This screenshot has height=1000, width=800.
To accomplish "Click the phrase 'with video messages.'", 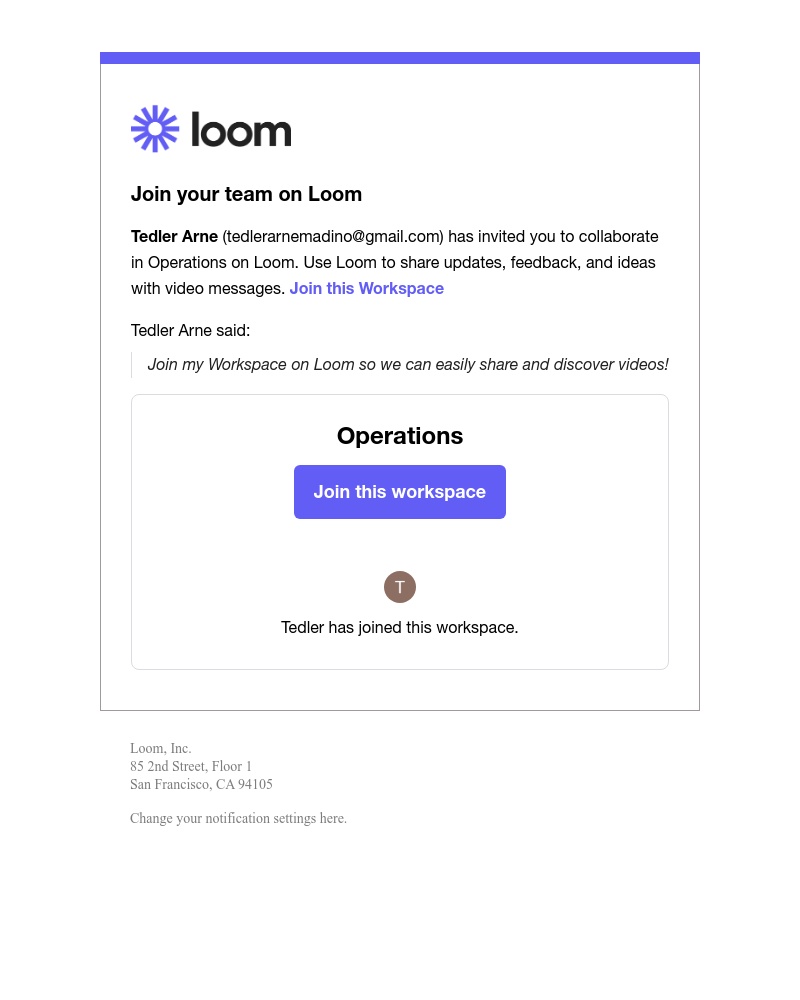I will [x=208, y=289].
